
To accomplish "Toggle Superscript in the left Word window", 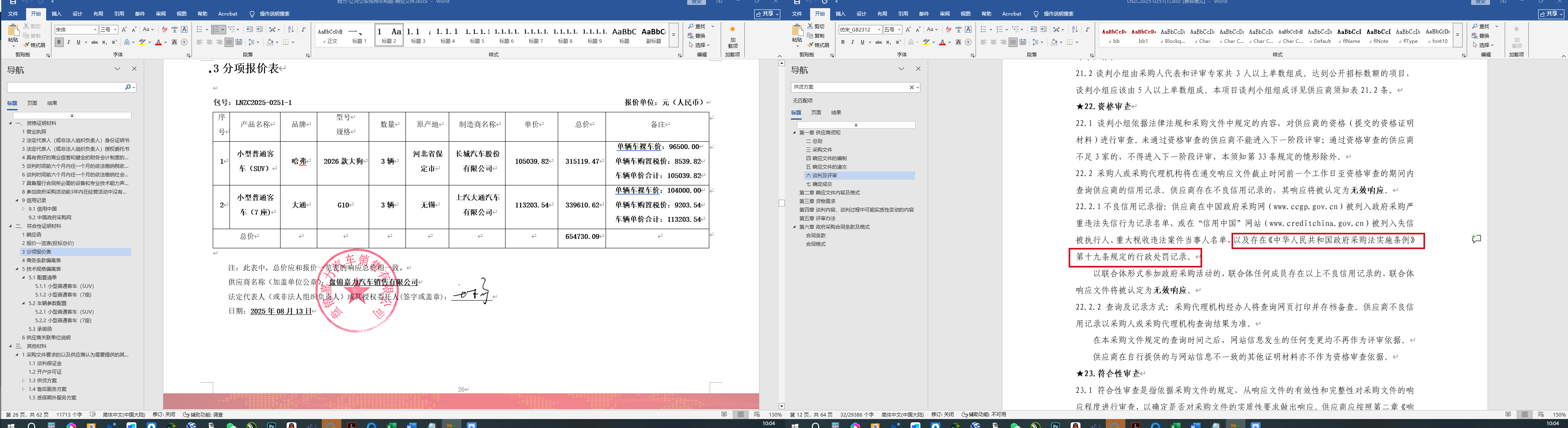I will point(114,42).
